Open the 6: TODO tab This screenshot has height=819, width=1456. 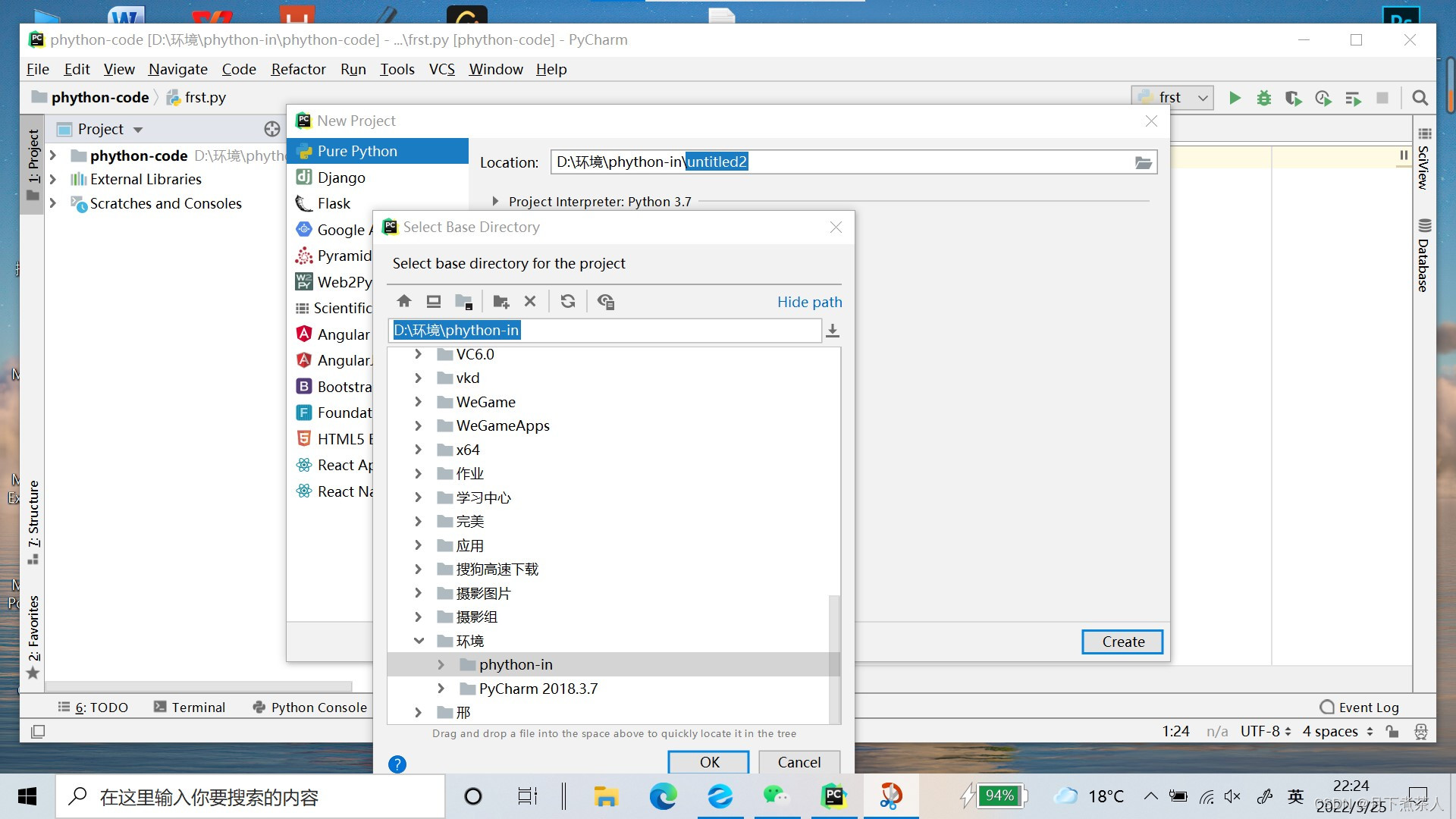click(93, 707)
